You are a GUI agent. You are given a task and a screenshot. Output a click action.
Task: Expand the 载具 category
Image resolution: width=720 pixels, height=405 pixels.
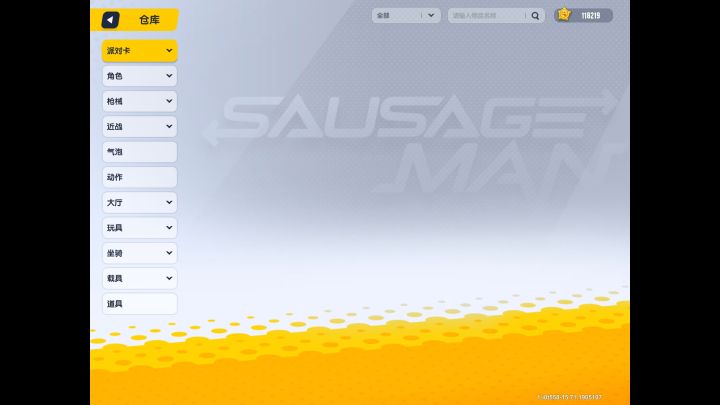click(140, 278)
